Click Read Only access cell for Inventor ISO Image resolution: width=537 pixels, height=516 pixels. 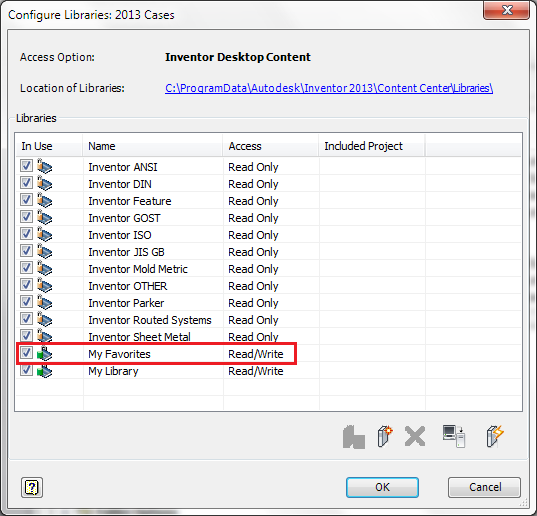click(x=253, y=235)
